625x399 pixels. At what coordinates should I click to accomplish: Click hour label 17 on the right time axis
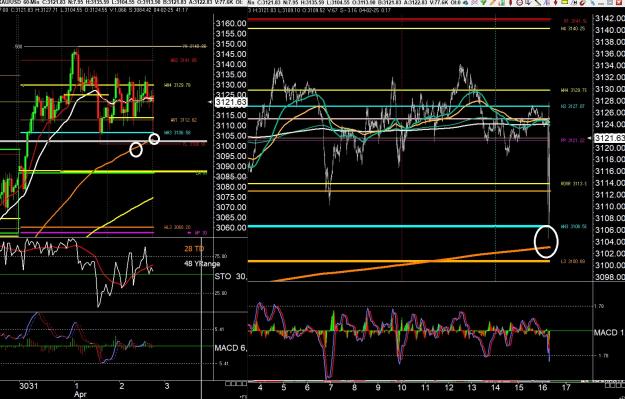click(x=566, y=387)
